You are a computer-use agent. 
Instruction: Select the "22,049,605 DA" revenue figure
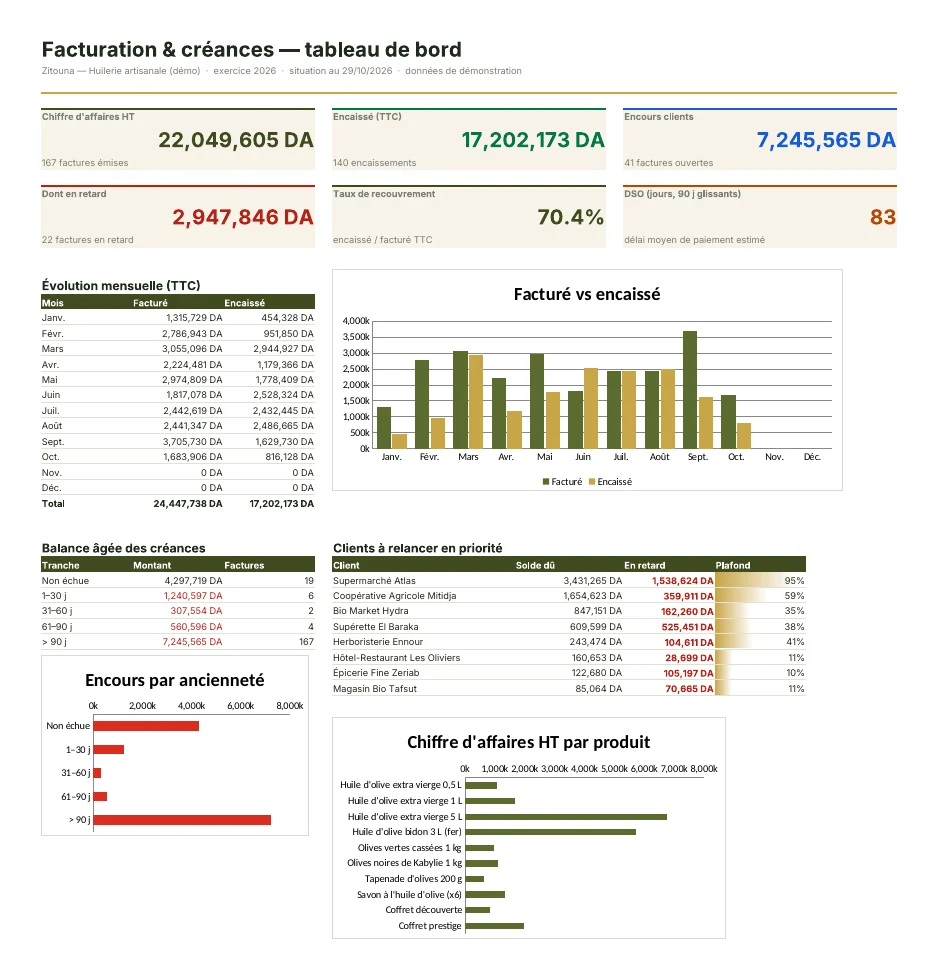(x=235, y=140)
